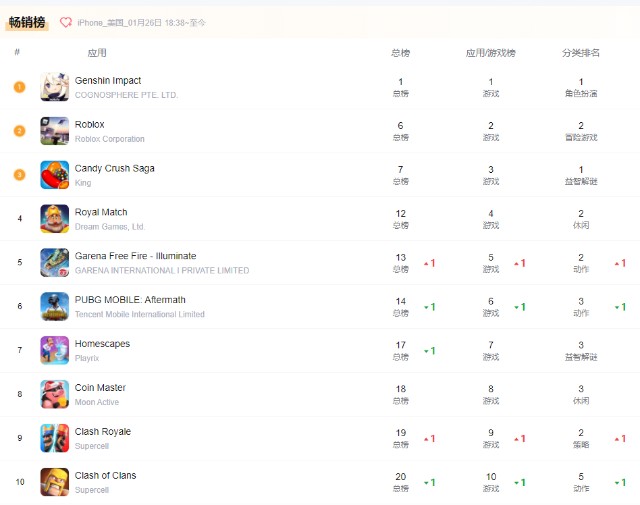The image size is (640, 505).
Task: Open the Royal Match title link
Action: coord(101,212)
